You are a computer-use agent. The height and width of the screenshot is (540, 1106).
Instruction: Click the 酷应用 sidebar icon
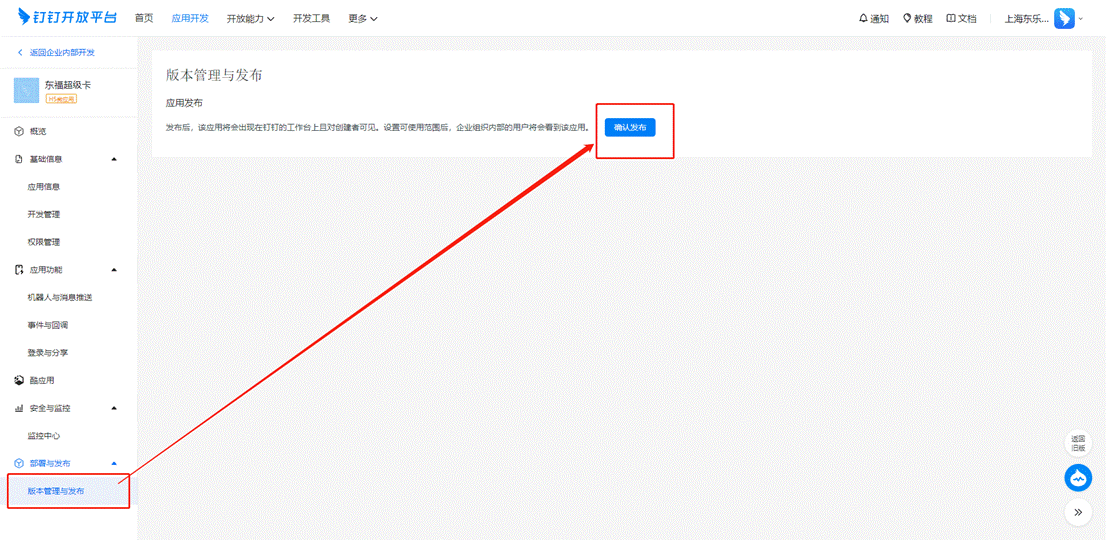click(20, 380)
